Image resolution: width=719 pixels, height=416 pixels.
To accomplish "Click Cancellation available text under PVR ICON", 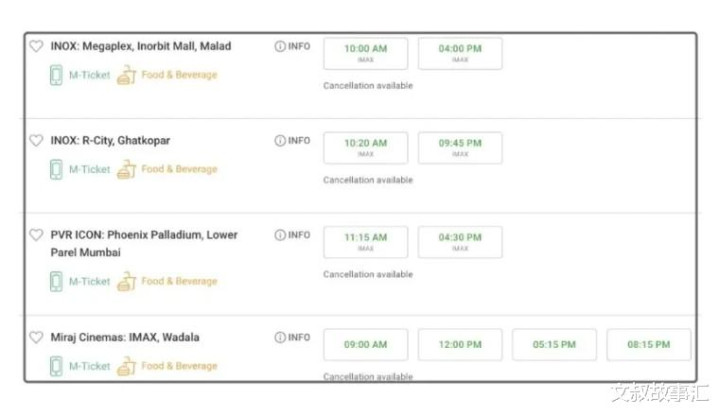I will point(368,274).
